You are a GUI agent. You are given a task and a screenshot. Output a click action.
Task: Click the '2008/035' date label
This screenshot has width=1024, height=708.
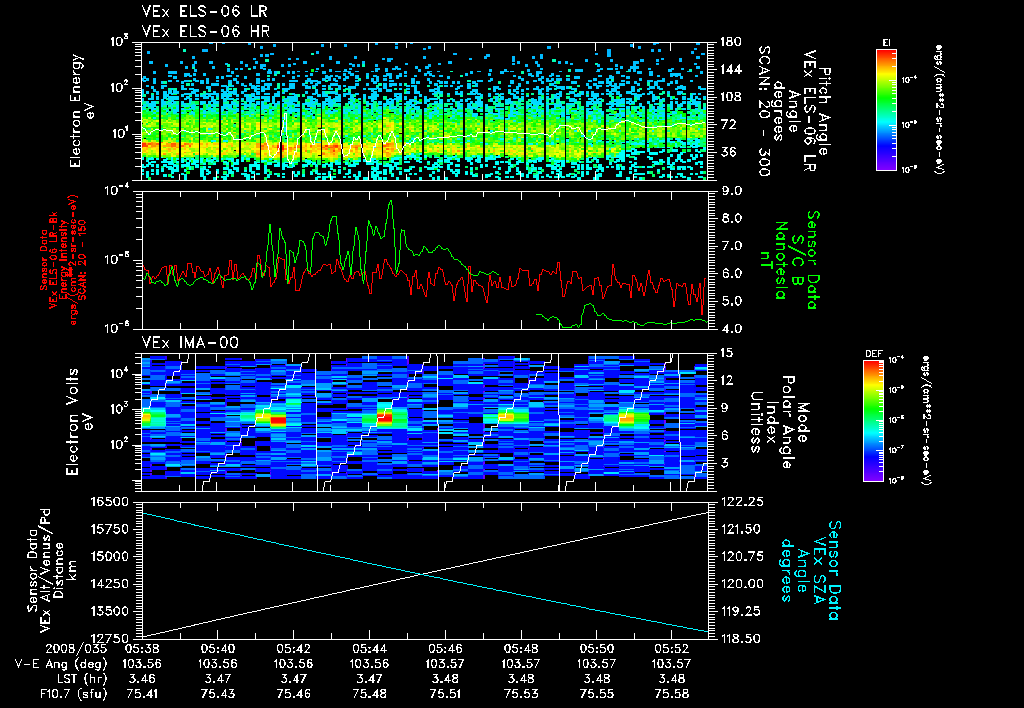76,649
